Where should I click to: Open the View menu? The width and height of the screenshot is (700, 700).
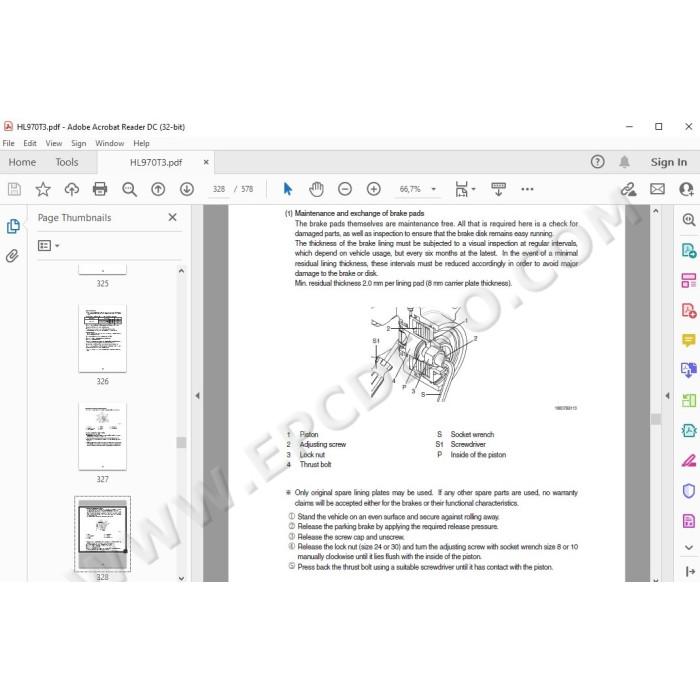pyautogui.click(x=54, y=143)
